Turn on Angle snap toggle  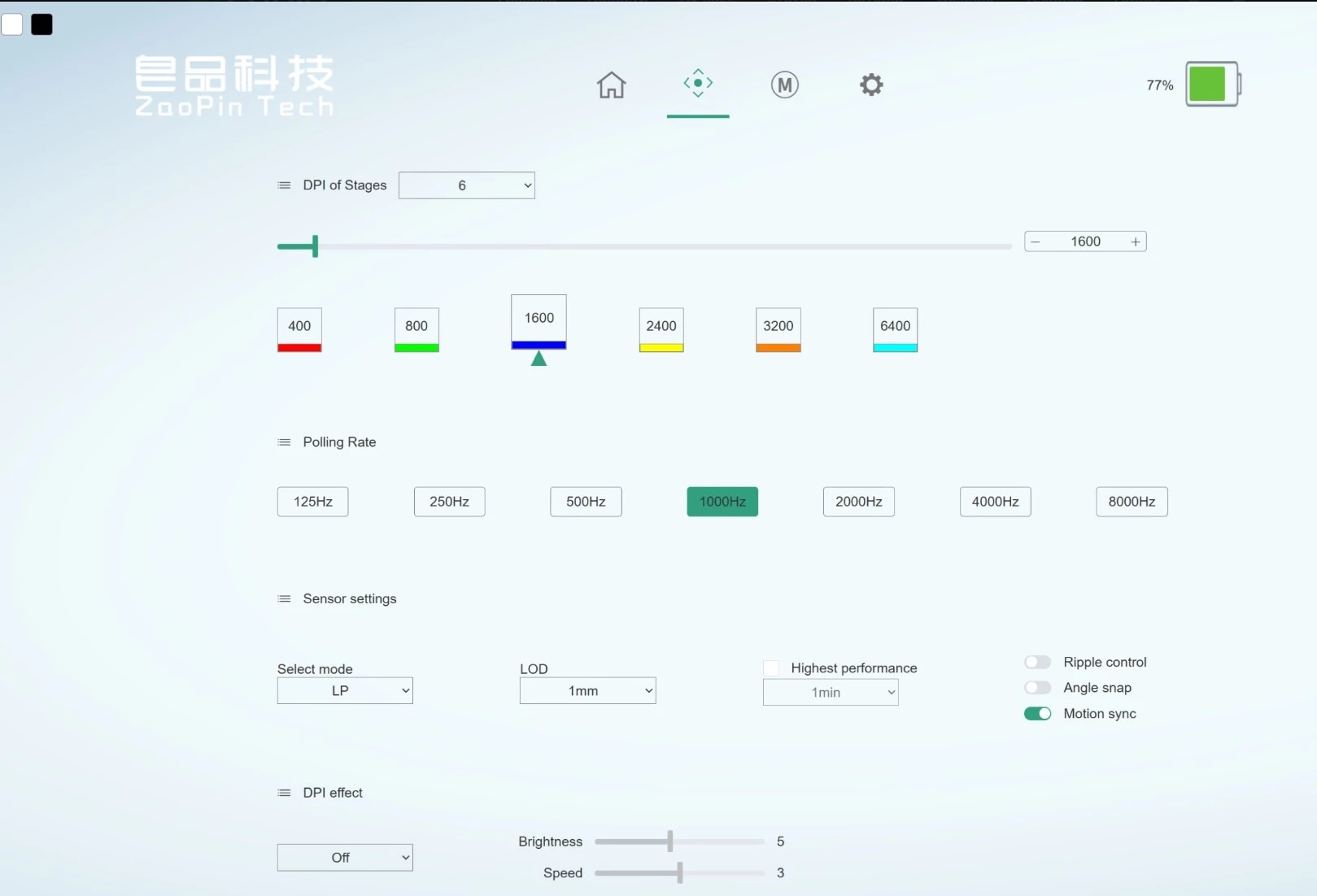point(1037,688)
